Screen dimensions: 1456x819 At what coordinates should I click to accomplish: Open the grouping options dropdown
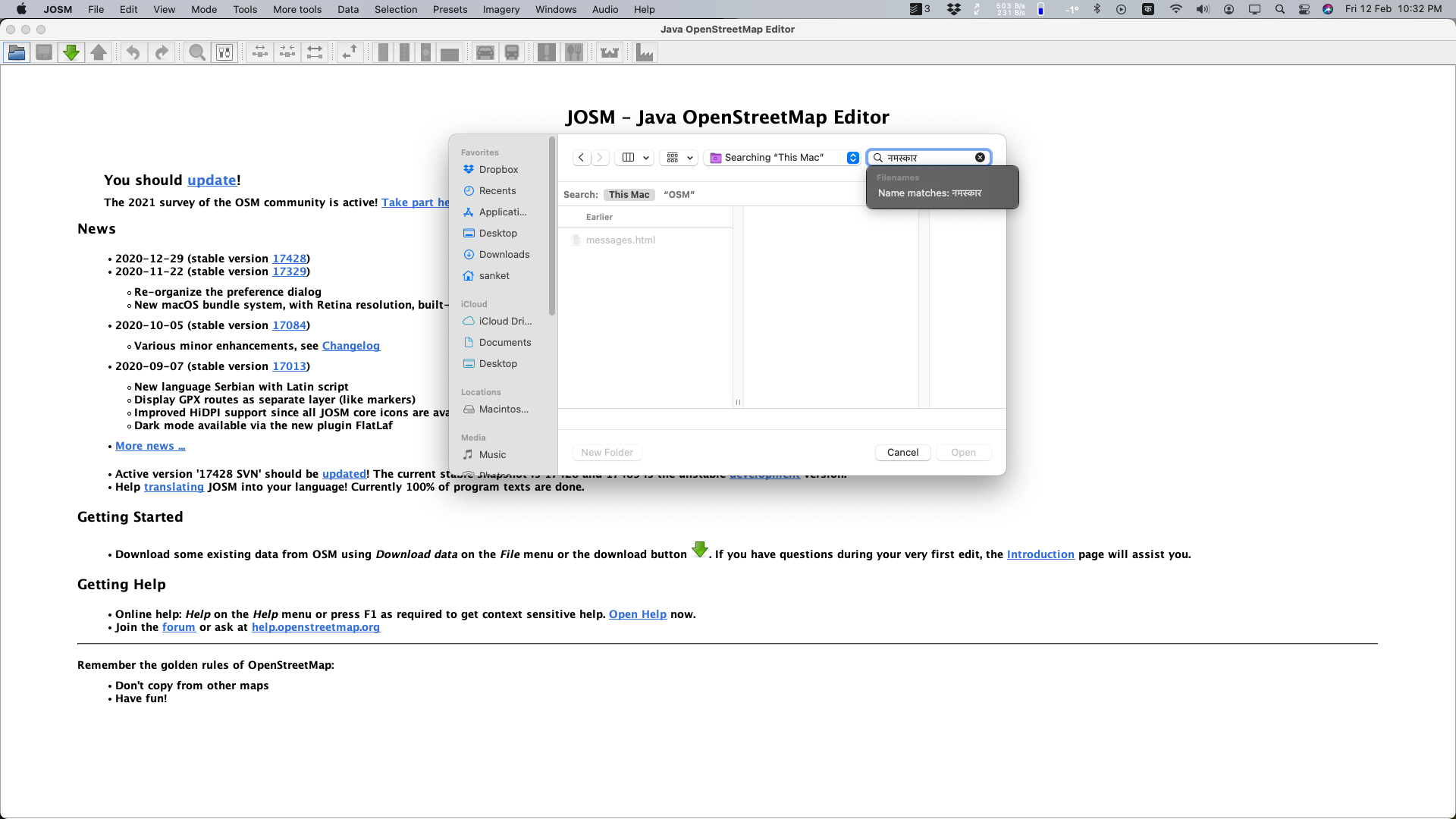679,158
